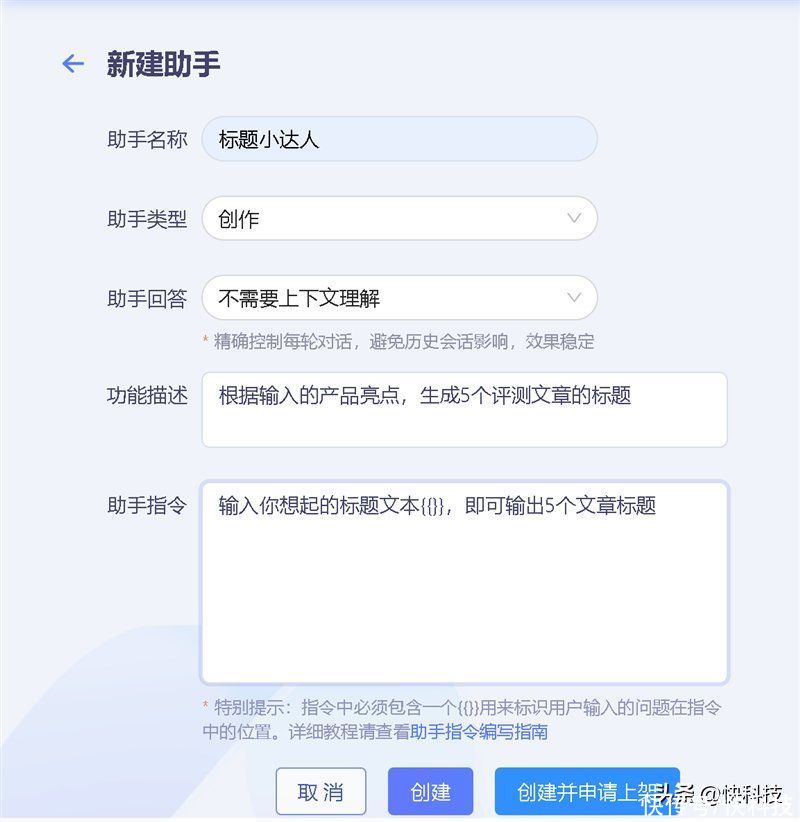Screen dimensions: 800x822
Task: Select the 助手回答 field label
Action: (x=147, y=298)
